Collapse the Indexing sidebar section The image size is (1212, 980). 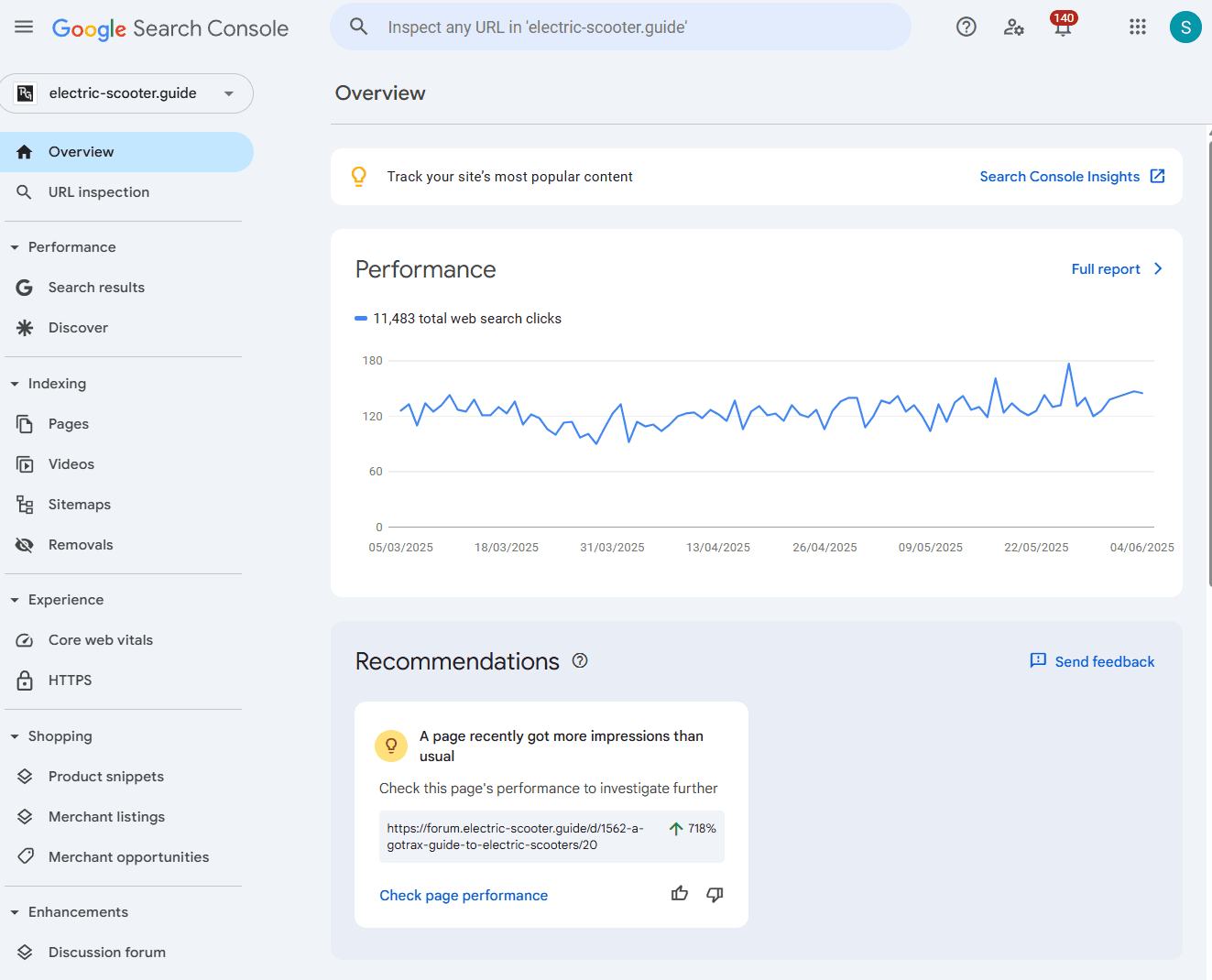(x=15, y=384)
